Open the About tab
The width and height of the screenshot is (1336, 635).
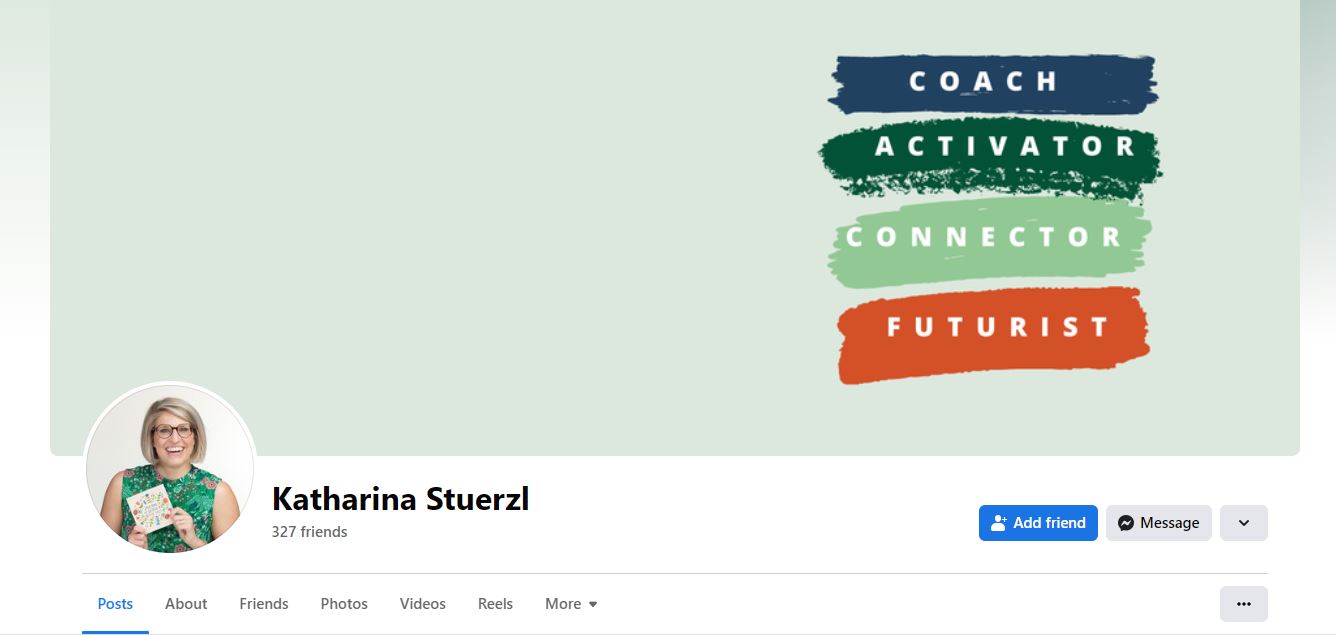pyautogui.click(x=186, y=604)
